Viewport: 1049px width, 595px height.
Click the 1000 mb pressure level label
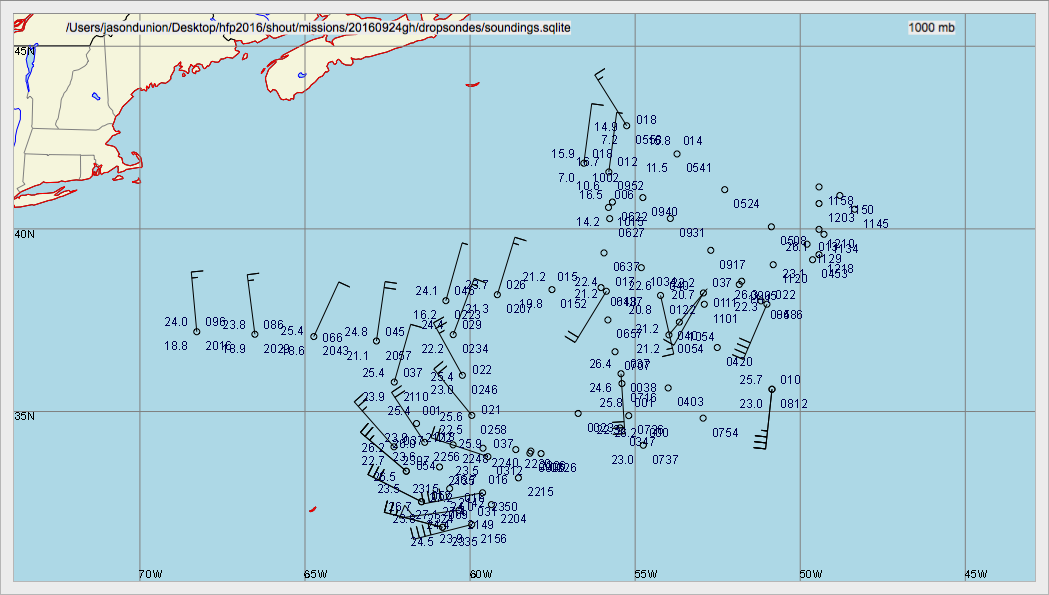[931, 27]
